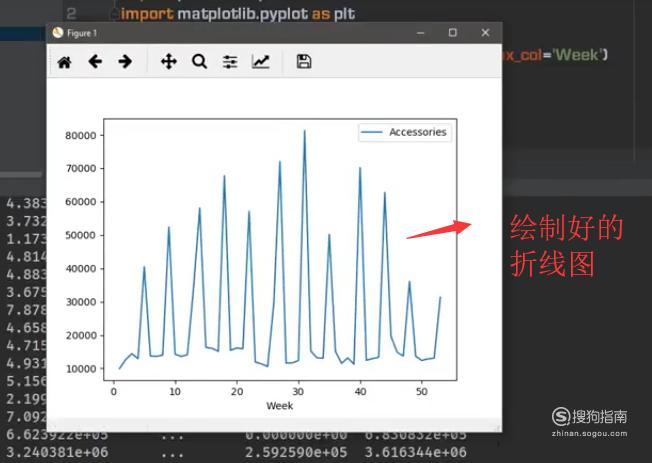Toggle the Pan axes tool

pyautogui.click(x=168, y=62)
